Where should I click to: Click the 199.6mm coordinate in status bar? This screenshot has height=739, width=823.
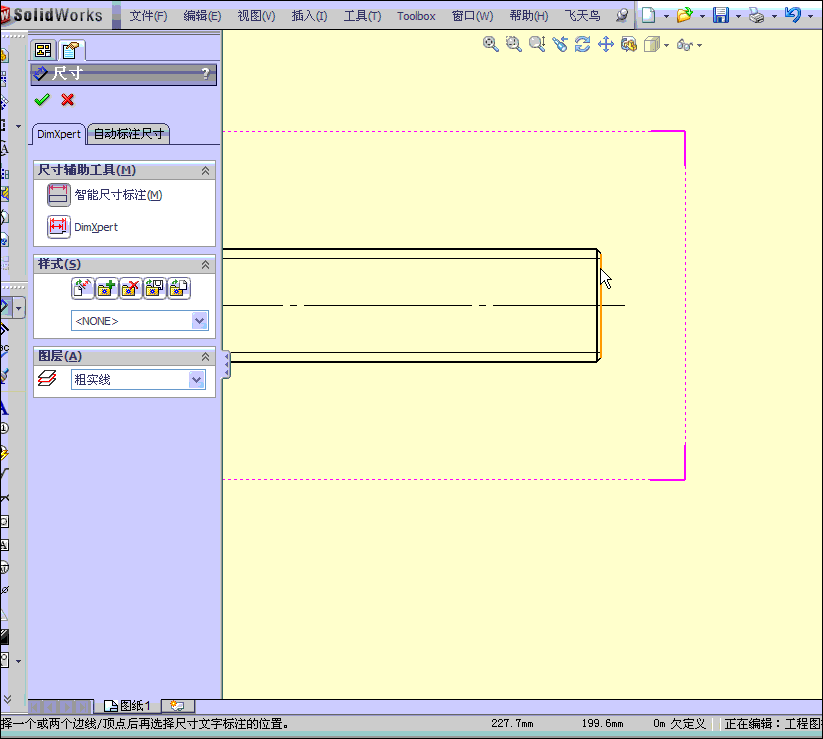pyautogui.click(x=603, y=724)
